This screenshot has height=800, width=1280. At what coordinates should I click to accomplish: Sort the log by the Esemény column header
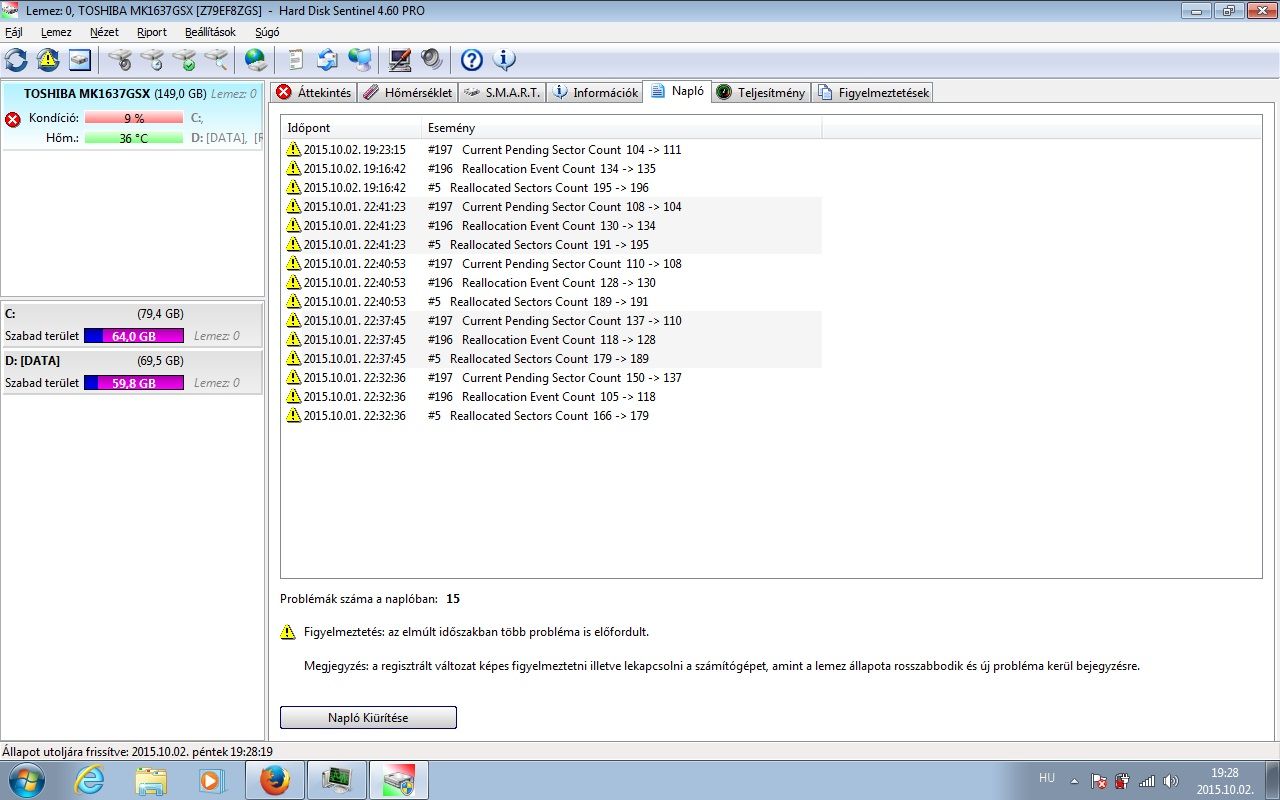[621, 128]
